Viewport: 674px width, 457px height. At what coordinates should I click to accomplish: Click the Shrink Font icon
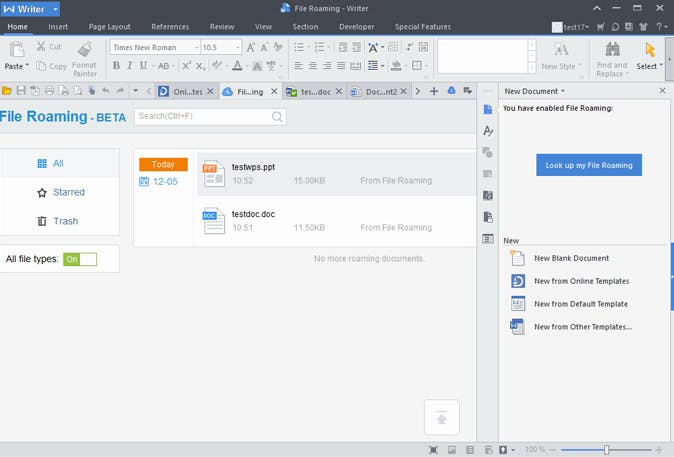click(264, 47)
